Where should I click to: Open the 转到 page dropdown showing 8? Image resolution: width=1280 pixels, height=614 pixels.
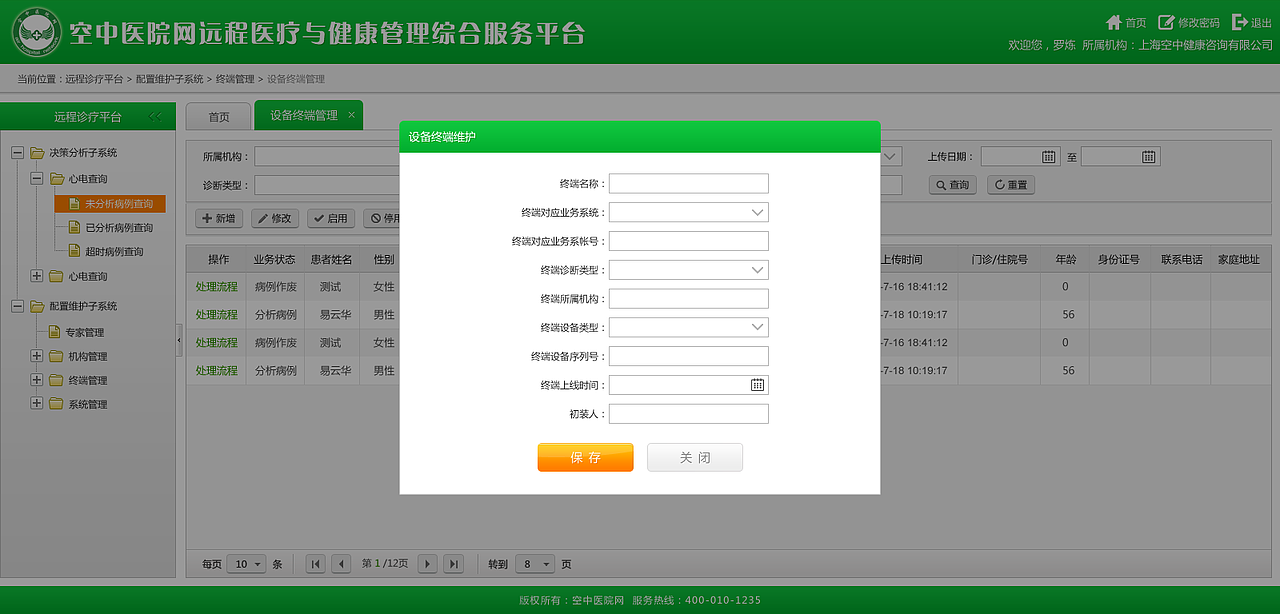coord(535,564)
